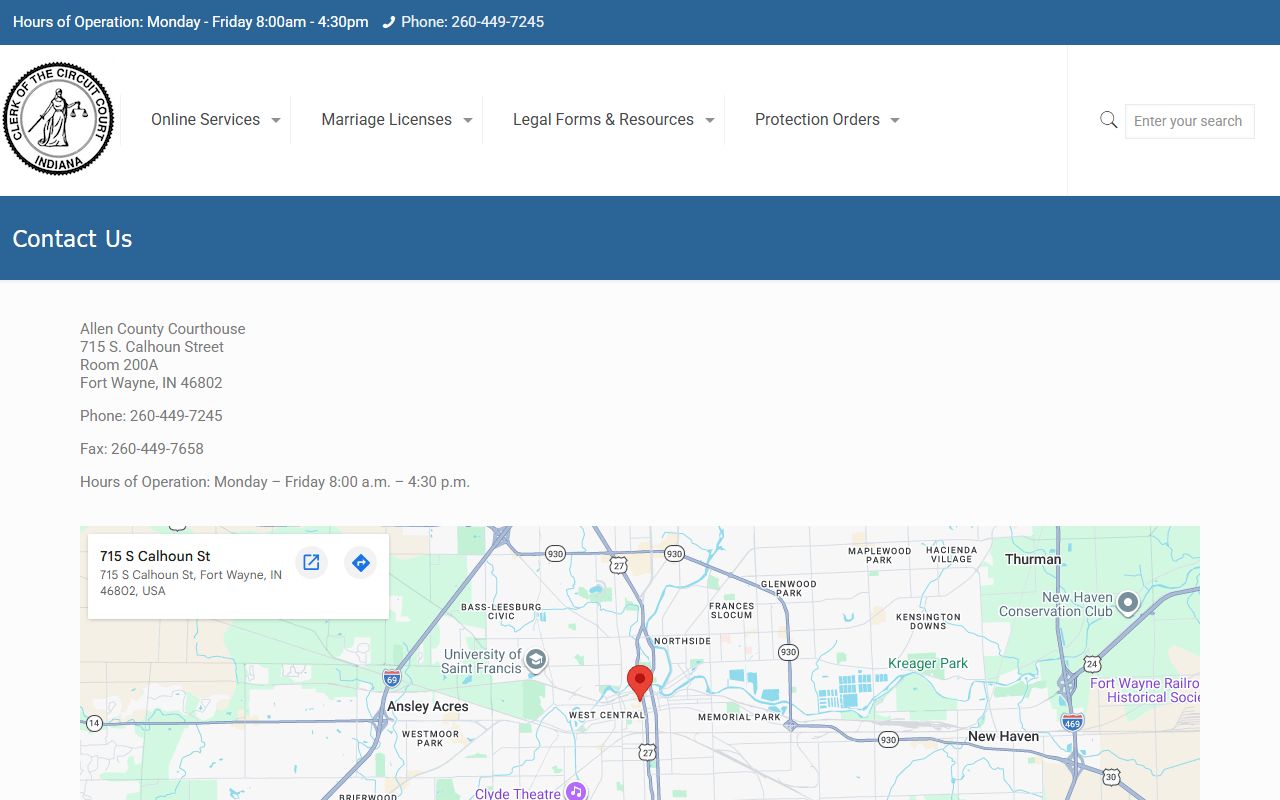Click the Kreager Park label on map

click(928, 663)
